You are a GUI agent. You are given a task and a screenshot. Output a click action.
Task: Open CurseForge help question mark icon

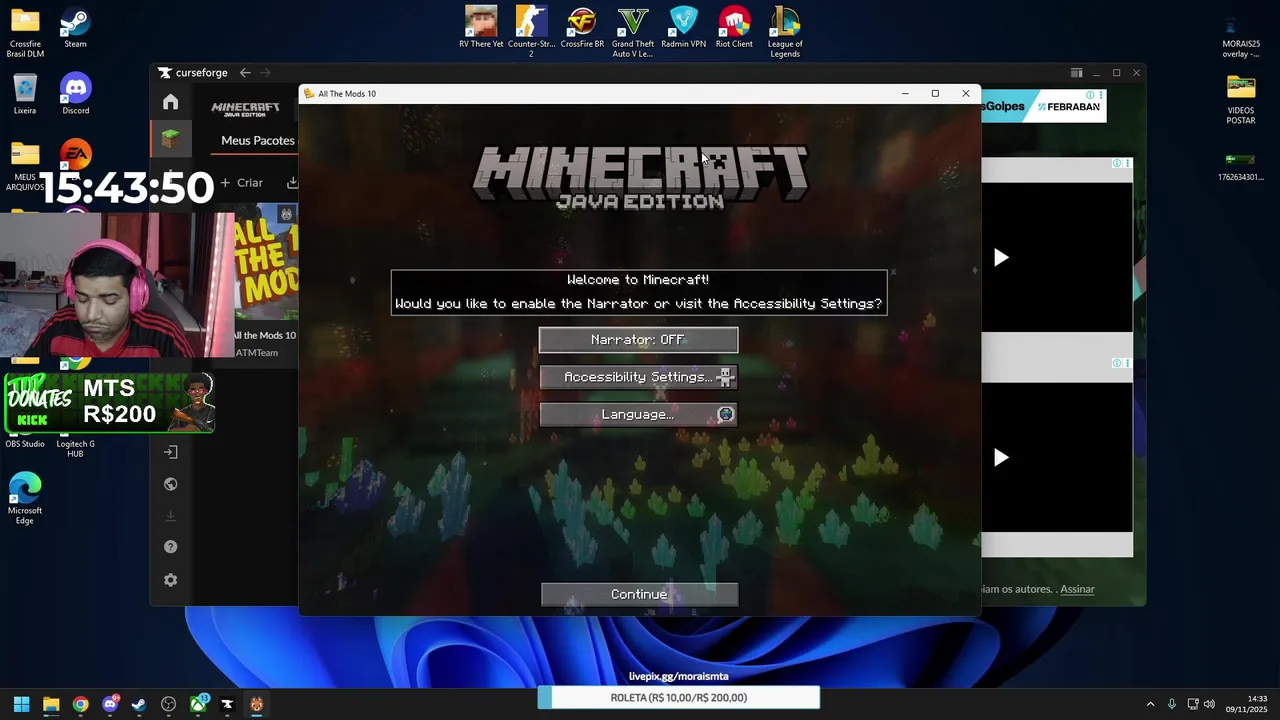[171, 547]
